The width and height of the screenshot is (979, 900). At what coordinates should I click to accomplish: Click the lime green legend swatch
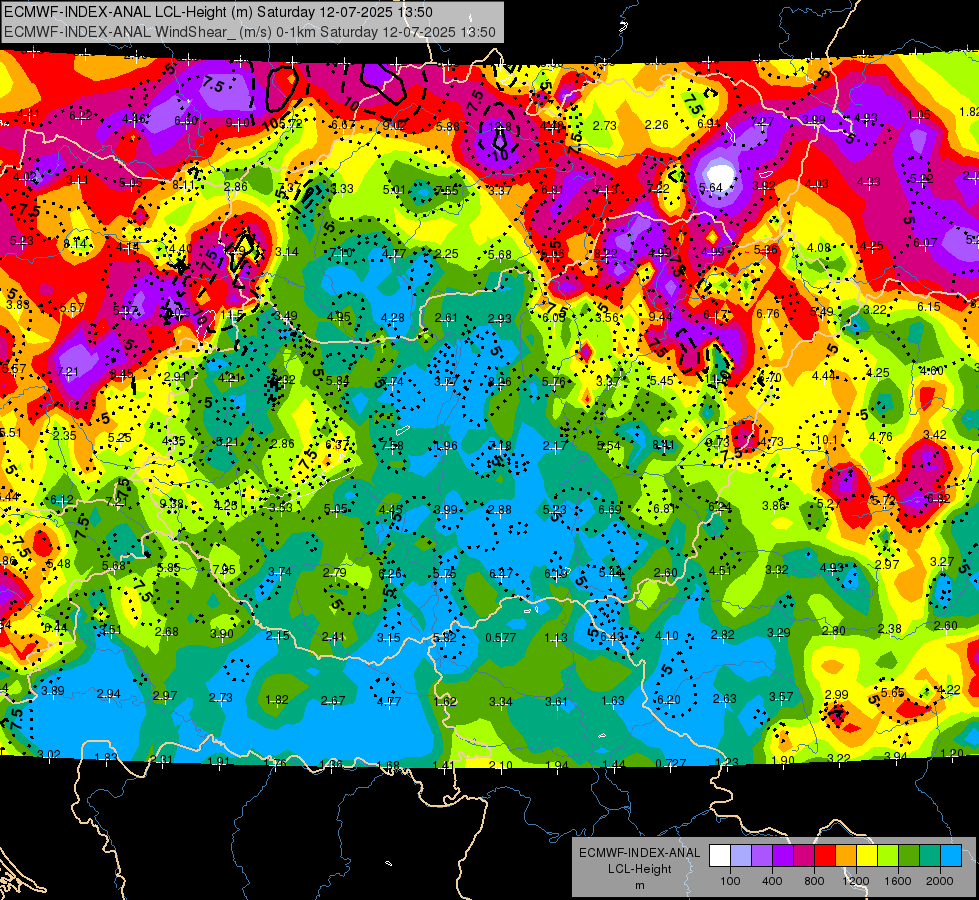coord(888,856)
